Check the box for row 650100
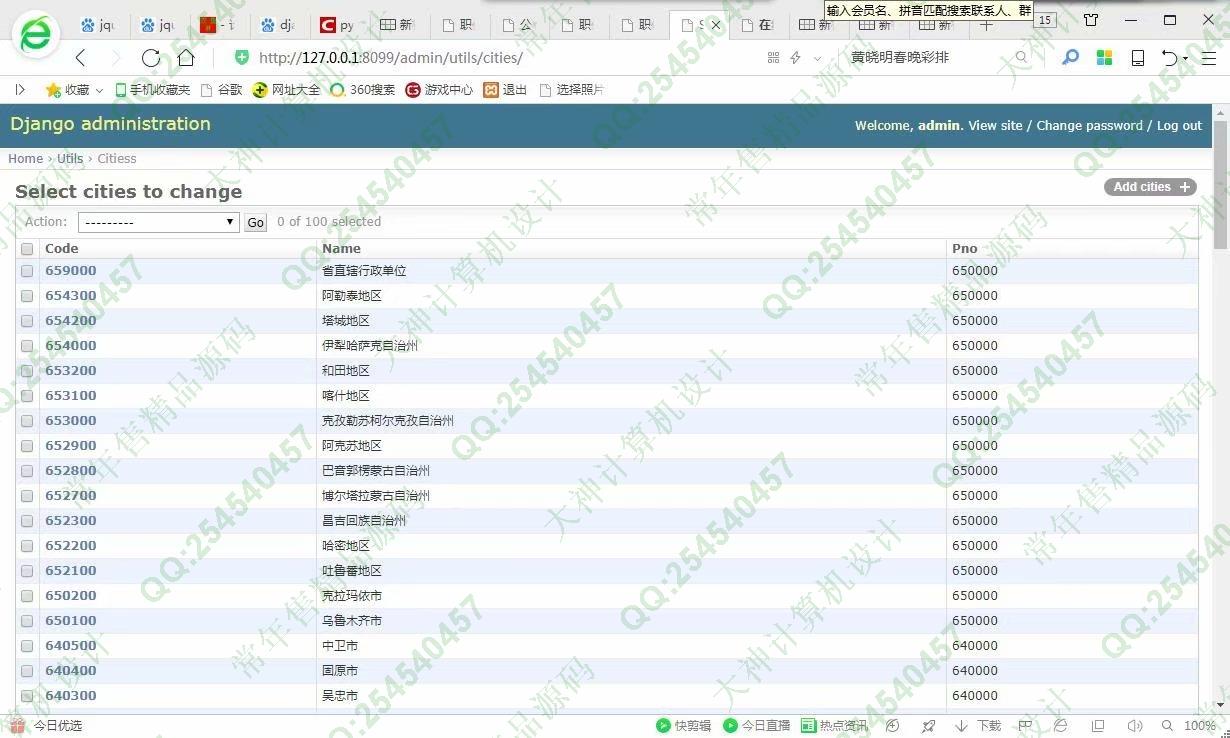The height and width of the screenshot is (738, 1230). (x=27, y=621)
